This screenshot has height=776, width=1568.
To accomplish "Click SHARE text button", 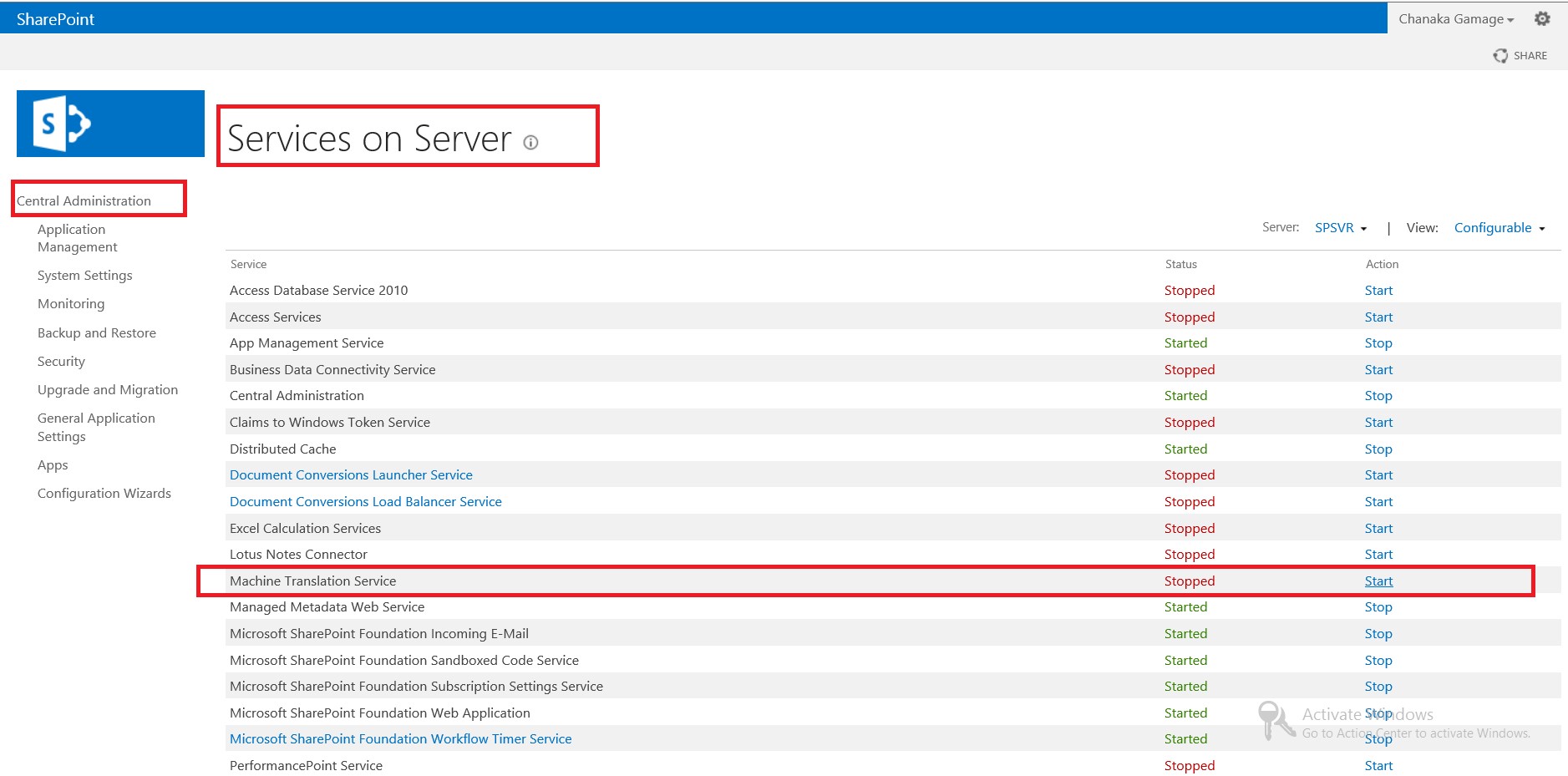I will (1530, 55).
